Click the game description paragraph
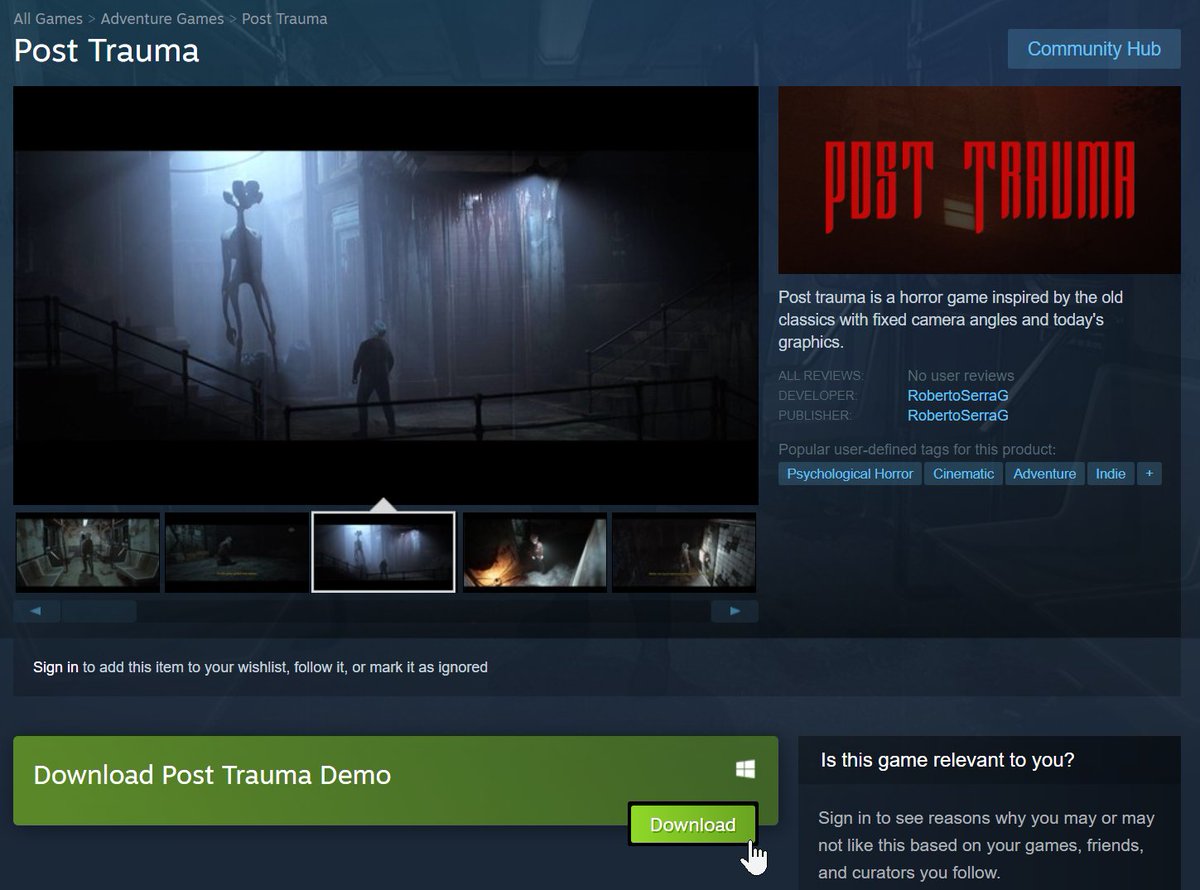1200x890 pixels. point(950,320)
